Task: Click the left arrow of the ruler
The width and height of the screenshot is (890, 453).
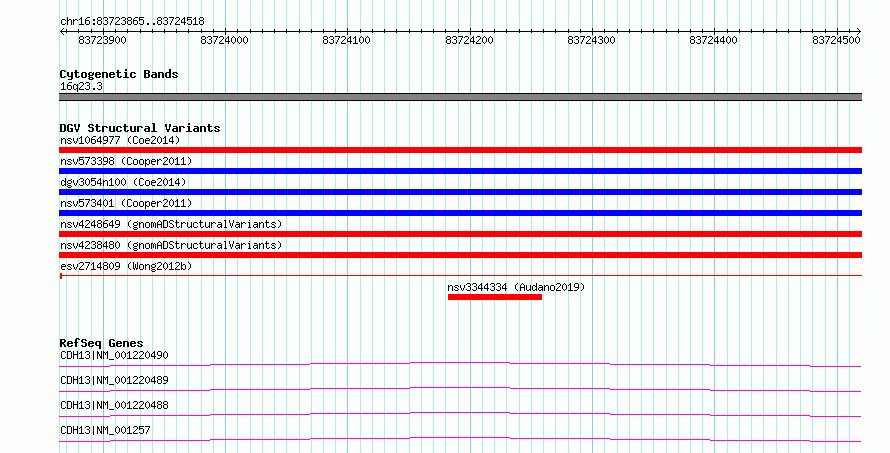Action: 62,31
